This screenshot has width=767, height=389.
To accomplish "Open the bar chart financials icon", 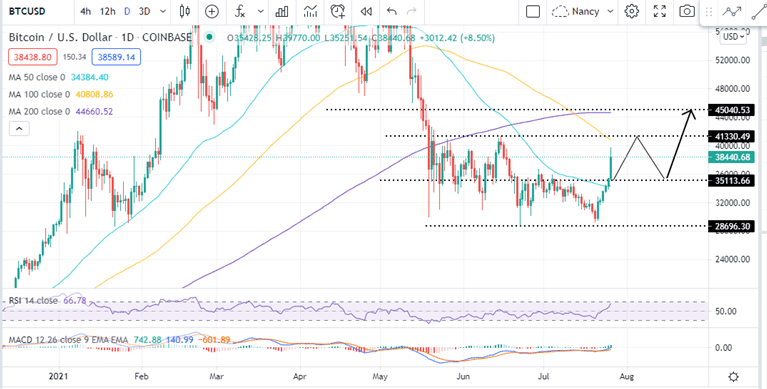I will tap(282, 11).
